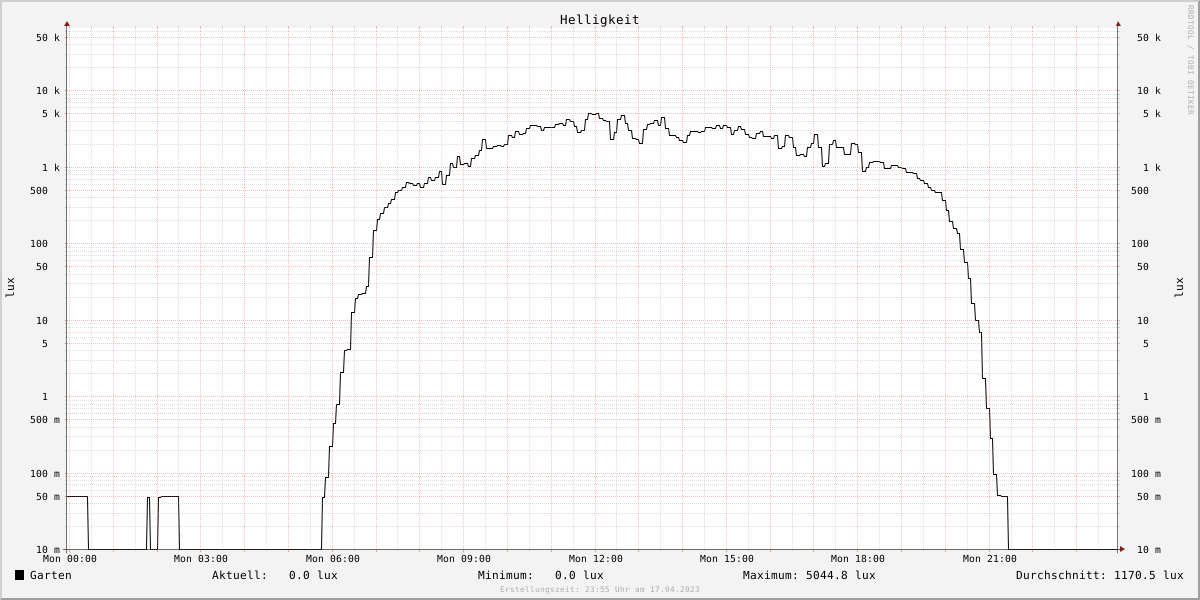The width and height of the screenshot is (1200, 600).
Task: Click the Garten legend label
Action: coord(50,575)
